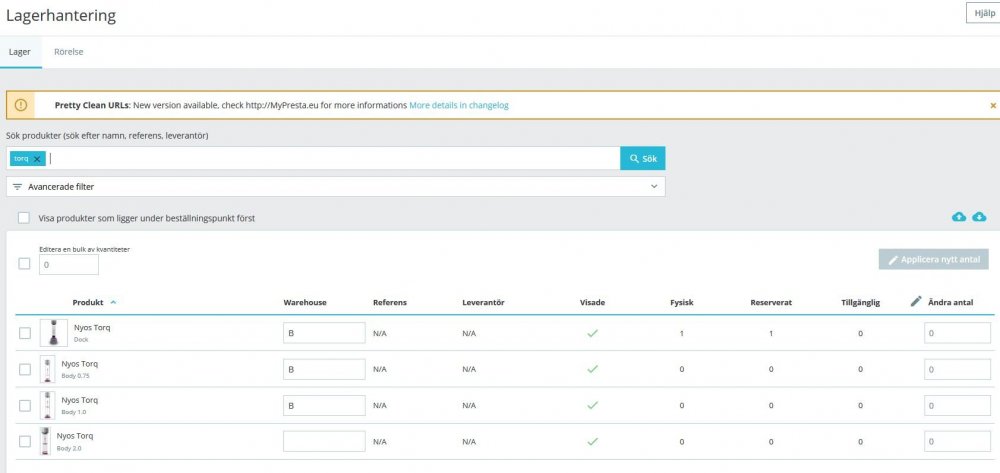Click the cloud upload icon
Viewport: 1000px width, 473px height.
(959, 217)
